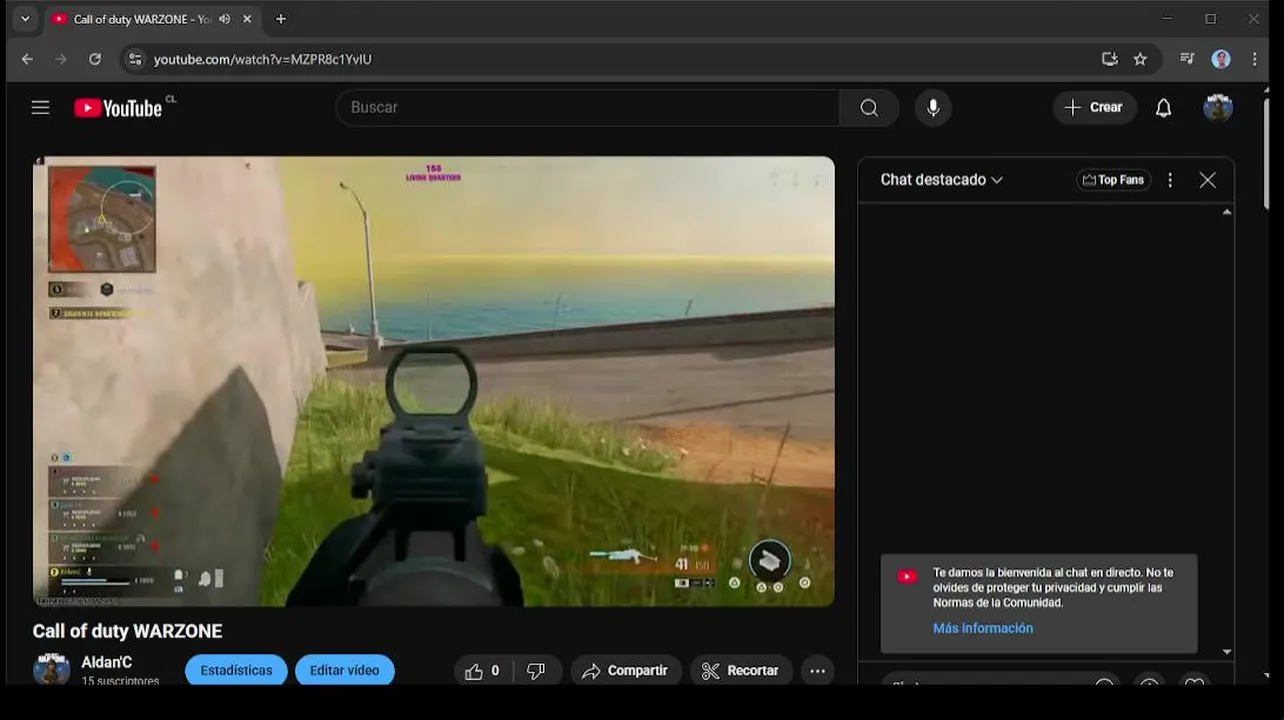1284x720 pixels.
Task: Click the magnifier search button
Action: point(869,107)
